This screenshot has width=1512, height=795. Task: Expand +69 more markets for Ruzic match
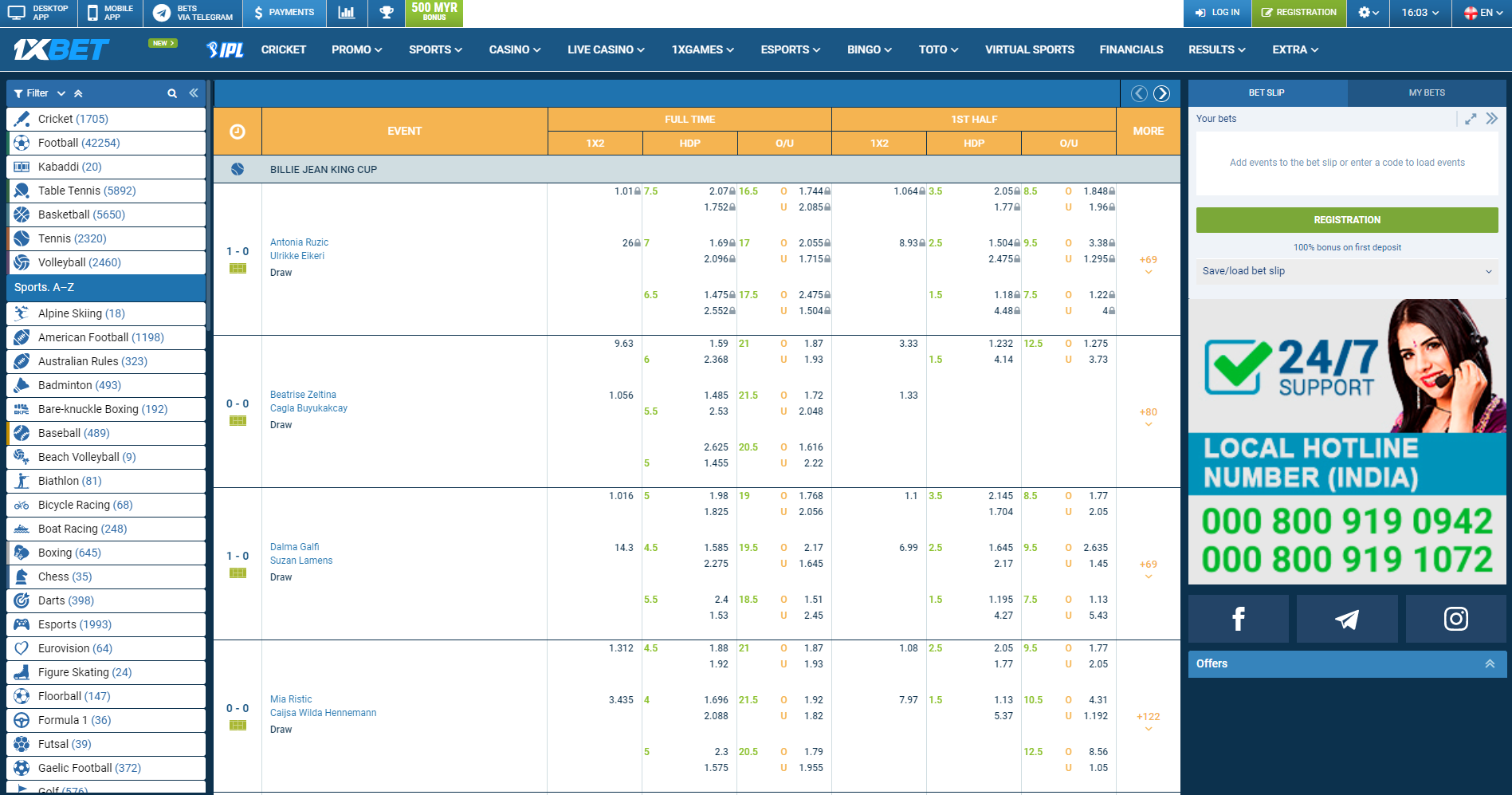tap(1148, 264)
